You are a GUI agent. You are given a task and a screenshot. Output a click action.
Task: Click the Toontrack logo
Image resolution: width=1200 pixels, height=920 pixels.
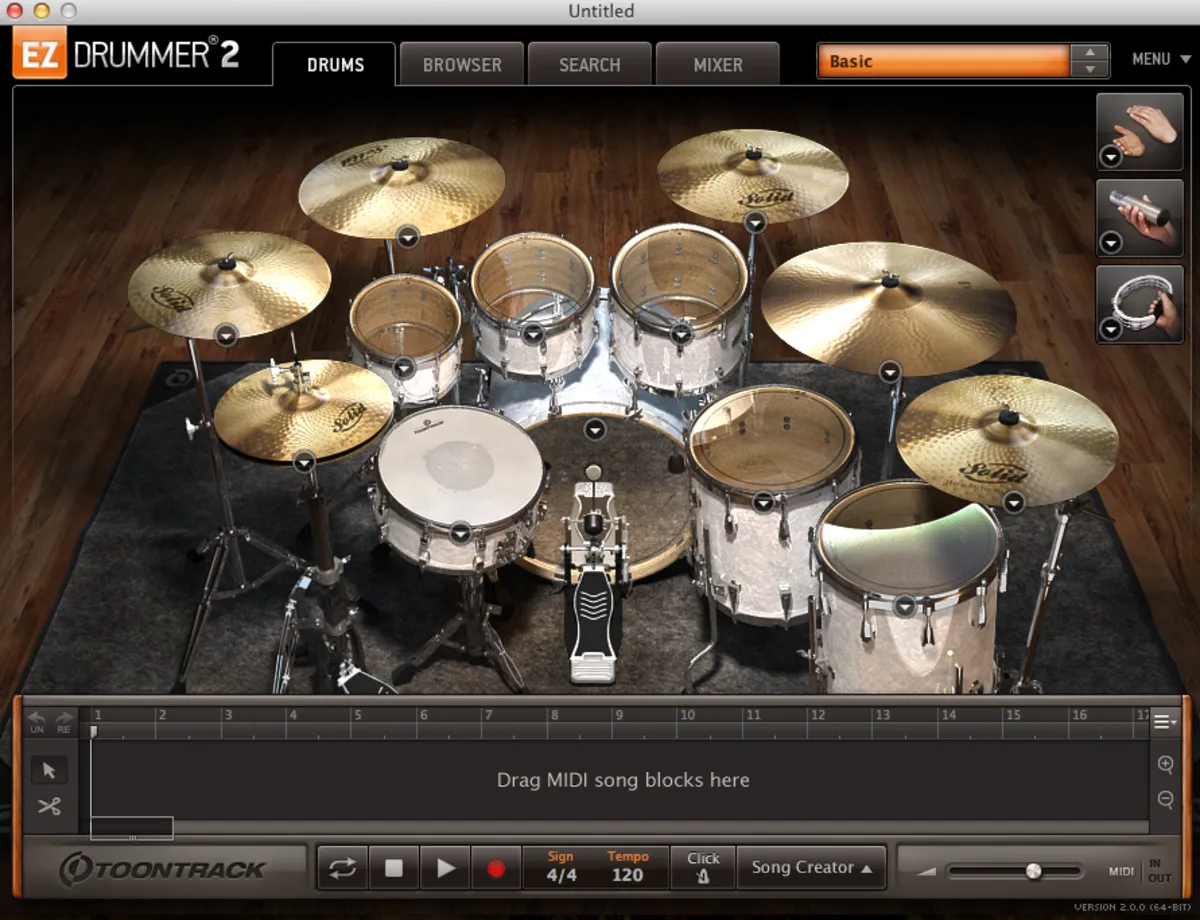[162, 869]
